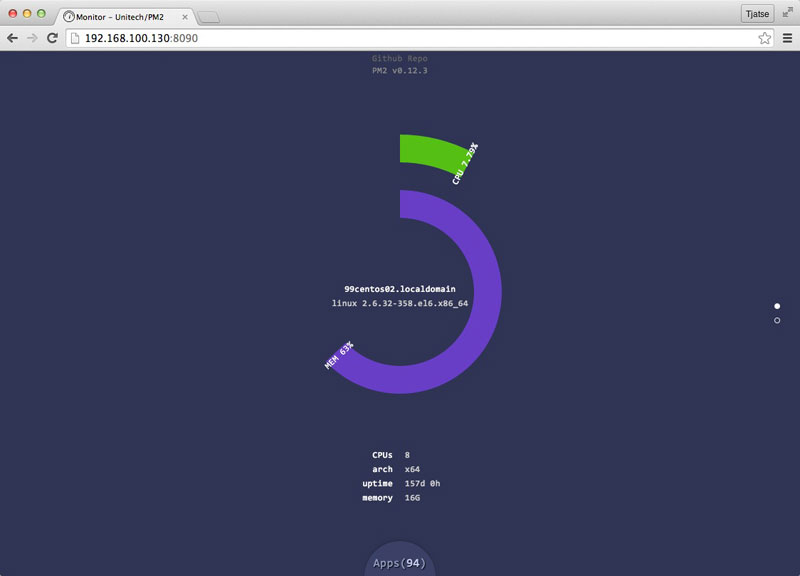
Task: Click the PM2 v0.12.3 version text
Action: tap(399, 71)
